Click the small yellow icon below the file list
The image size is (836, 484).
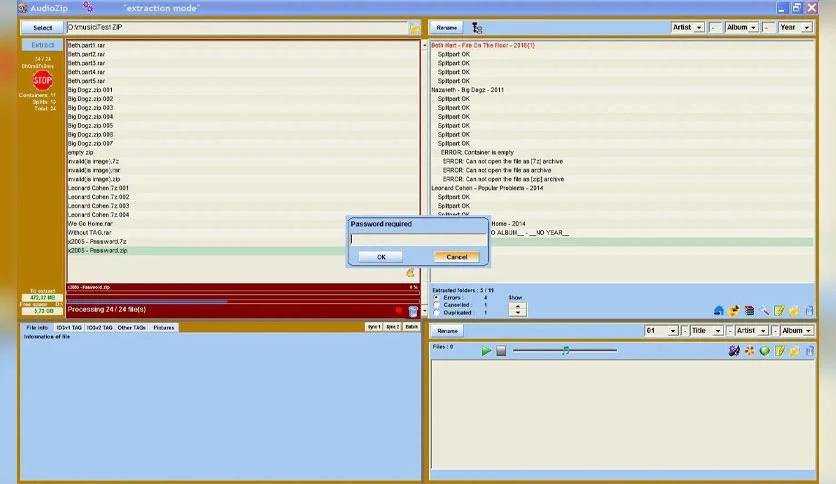click(410, 272)
